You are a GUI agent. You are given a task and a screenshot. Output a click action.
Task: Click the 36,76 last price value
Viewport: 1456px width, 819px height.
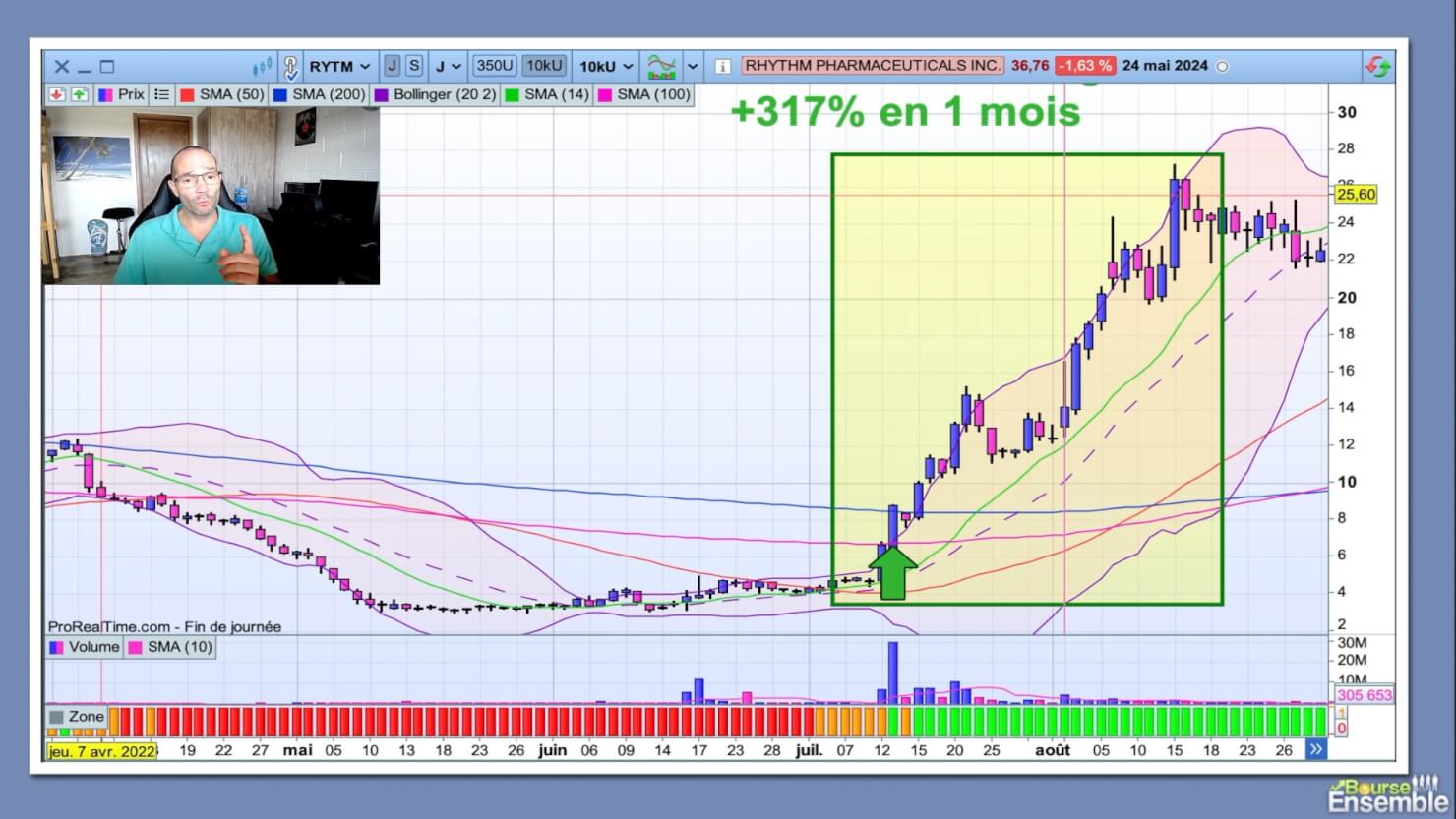(x=1029, y=66)
